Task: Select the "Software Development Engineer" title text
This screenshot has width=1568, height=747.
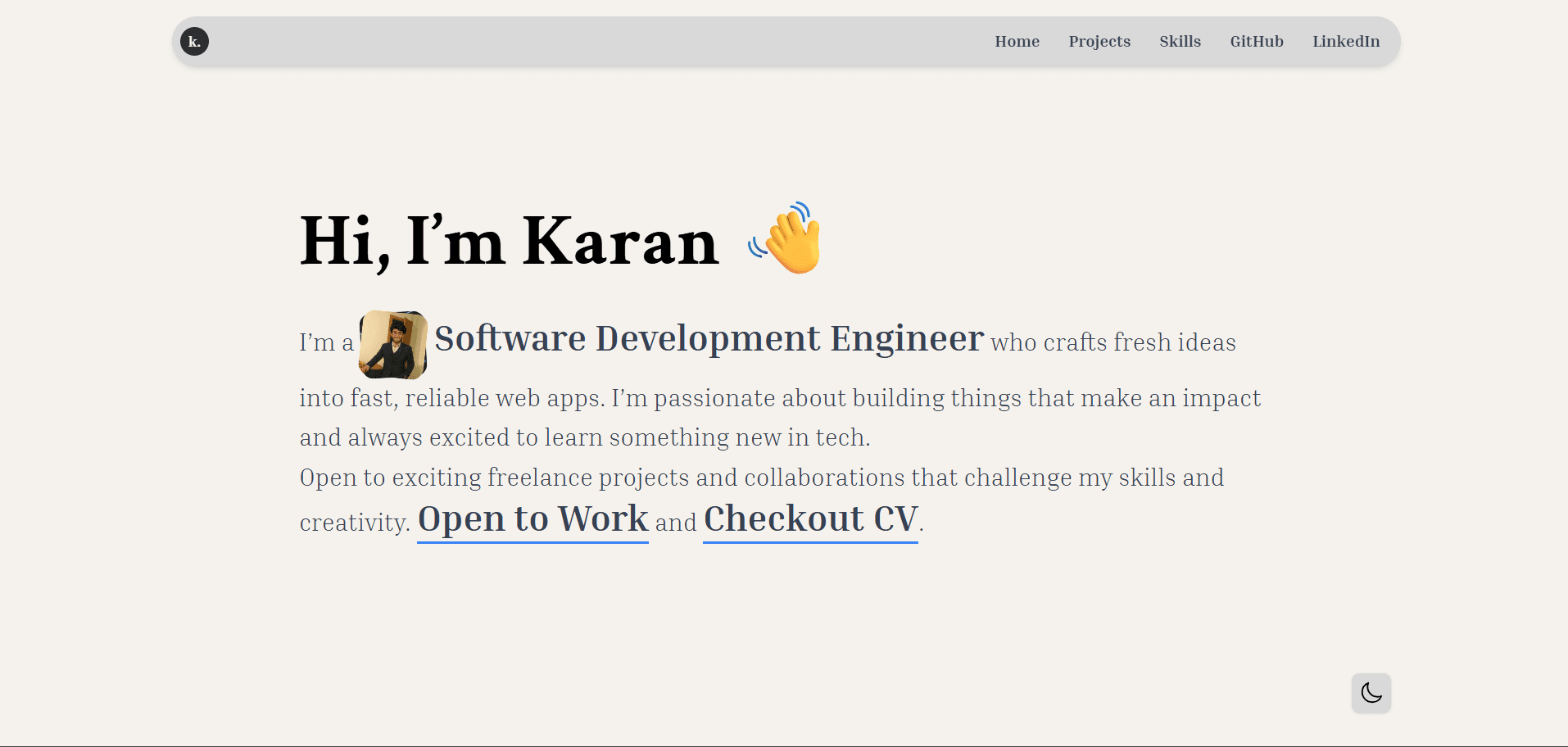Action: pyautogui.click(x=709, y=339)
